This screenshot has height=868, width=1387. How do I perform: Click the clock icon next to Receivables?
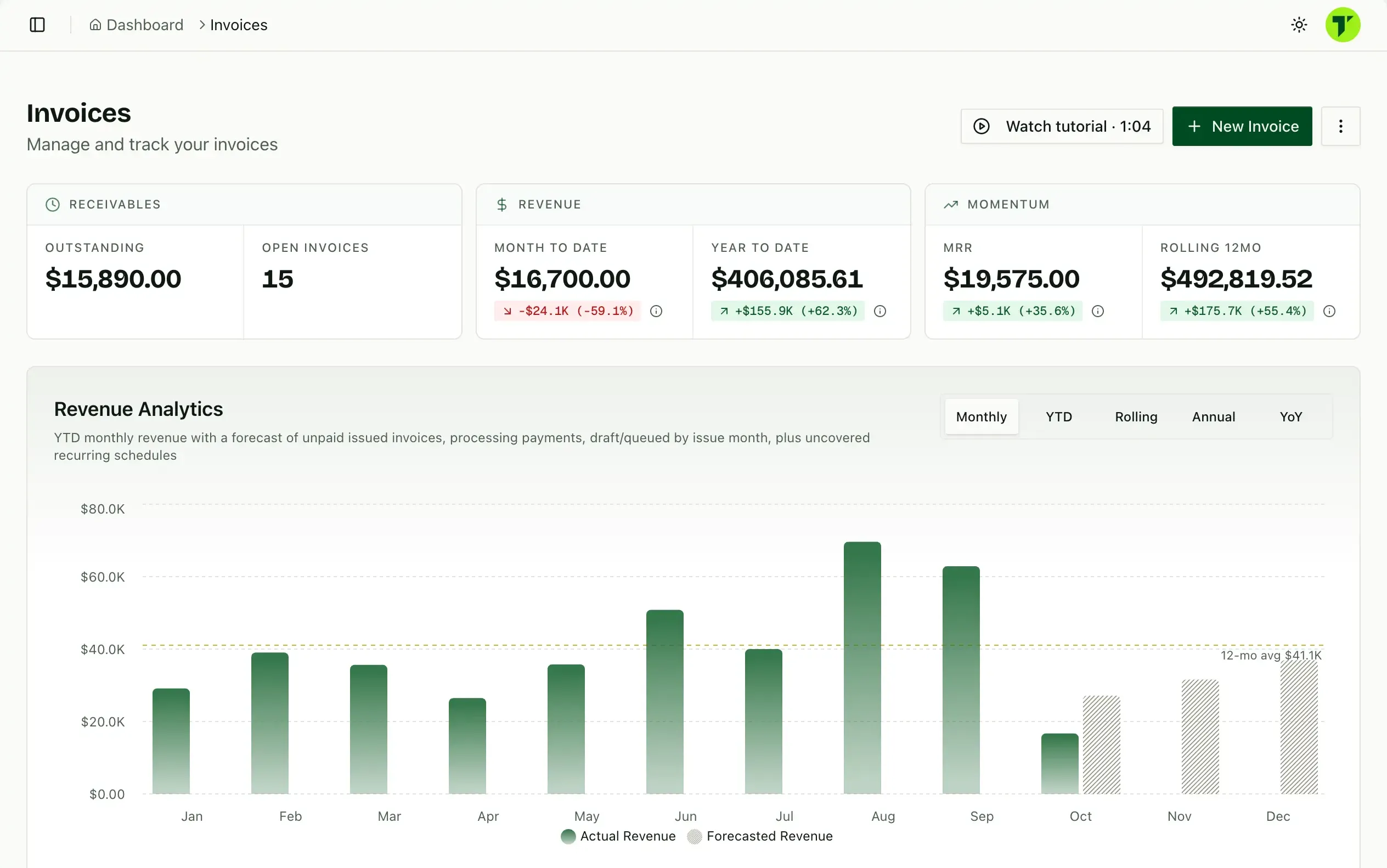click(x=53, y=204)
